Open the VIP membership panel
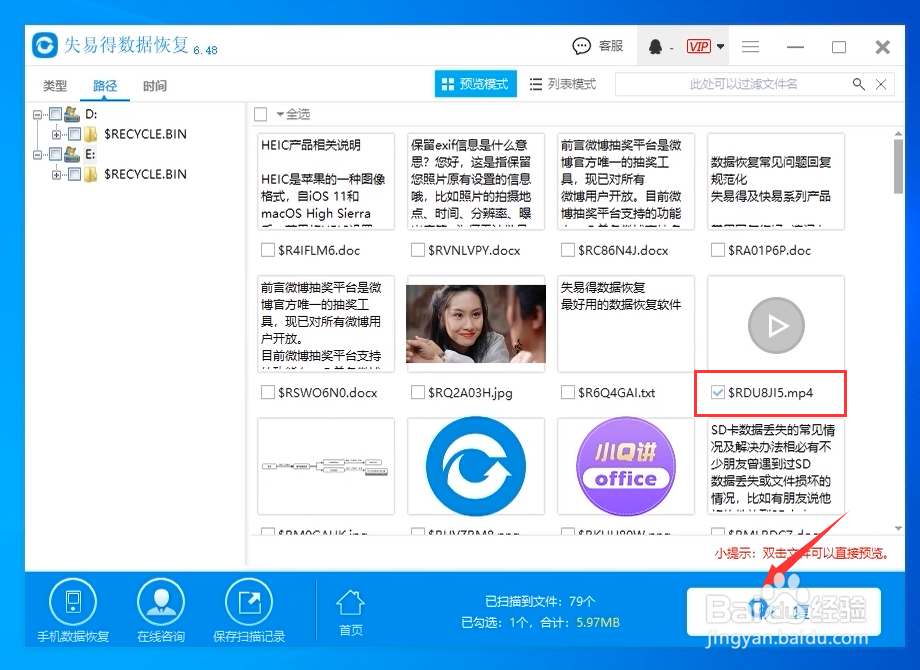The height and width of the screenshot is (670, 920). point(697,45)
